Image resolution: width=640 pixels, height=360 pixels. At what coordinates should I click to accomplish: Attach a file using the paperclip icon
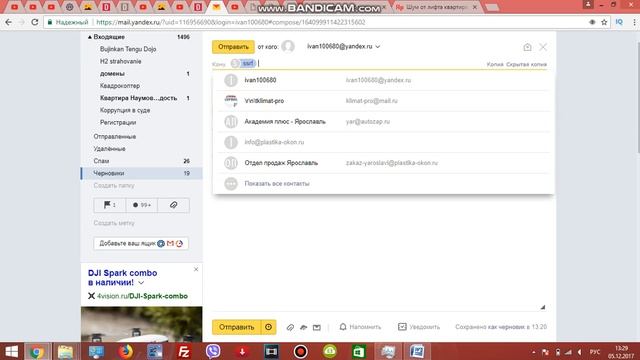(290, 327)
